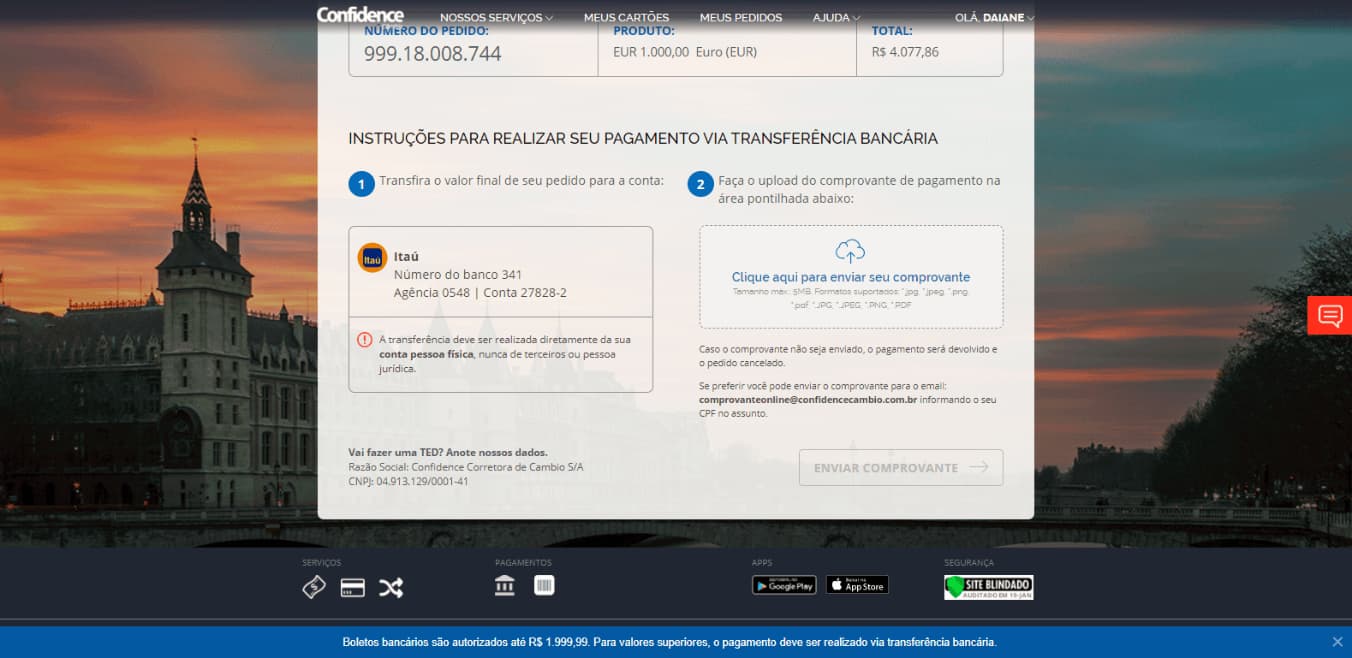Open the live chat widget
The image size is (1352, 658).
(1330, 316)
